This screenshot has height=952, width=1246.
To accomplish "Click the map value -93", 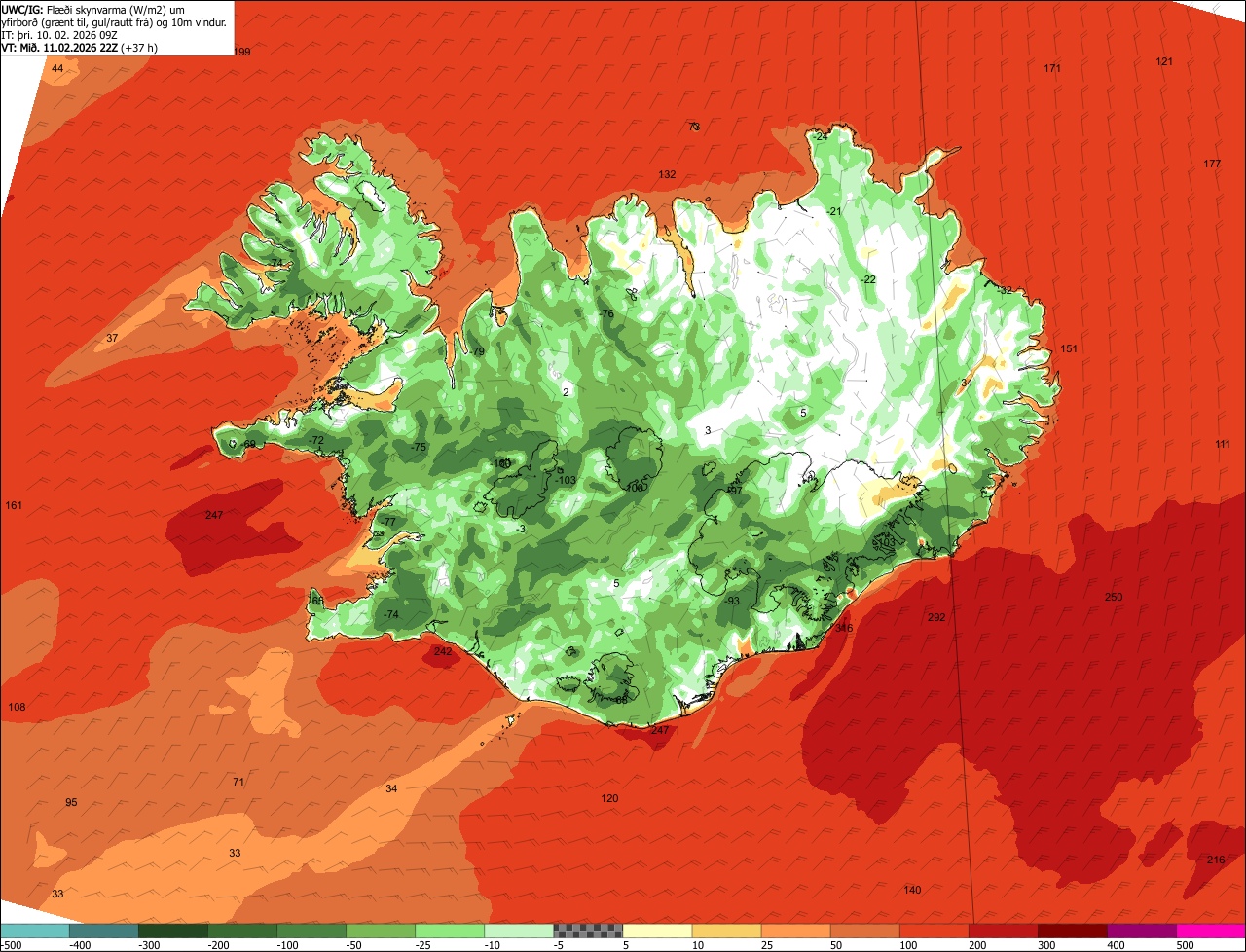I will 732,601.
